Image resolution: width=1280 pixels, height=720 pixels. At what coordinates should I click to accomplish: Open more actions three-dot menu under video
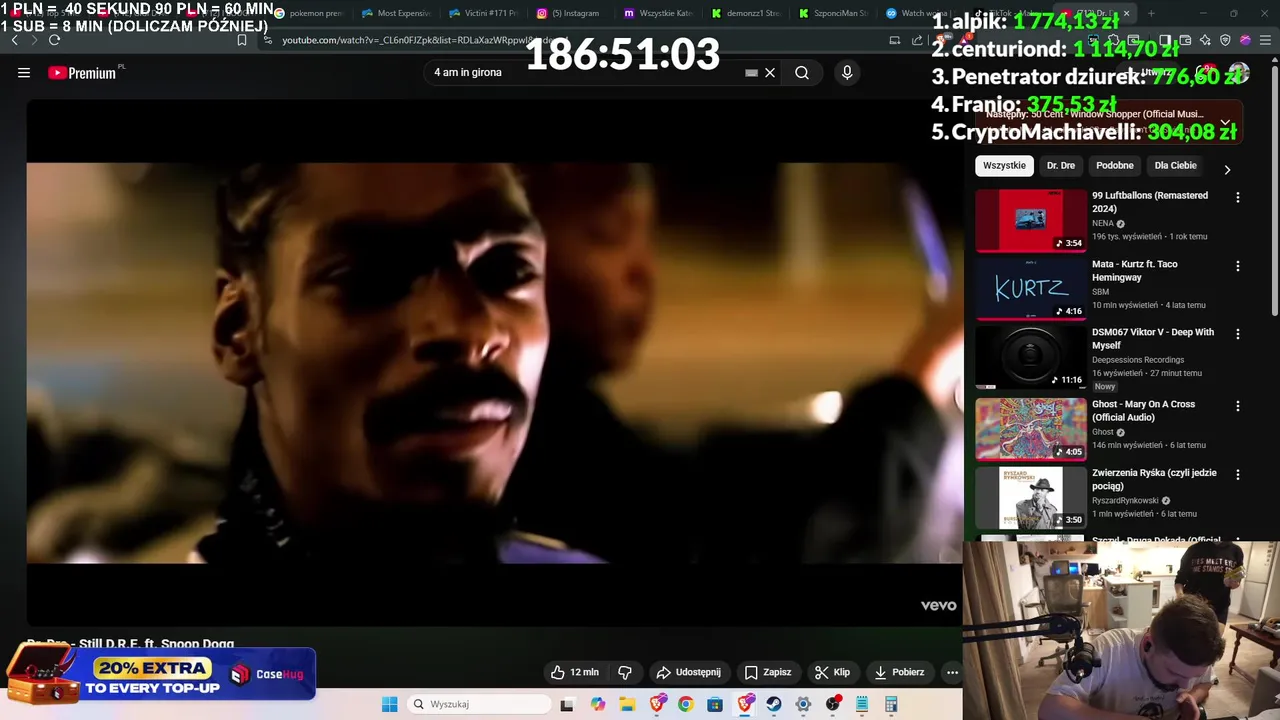[952, 672]
